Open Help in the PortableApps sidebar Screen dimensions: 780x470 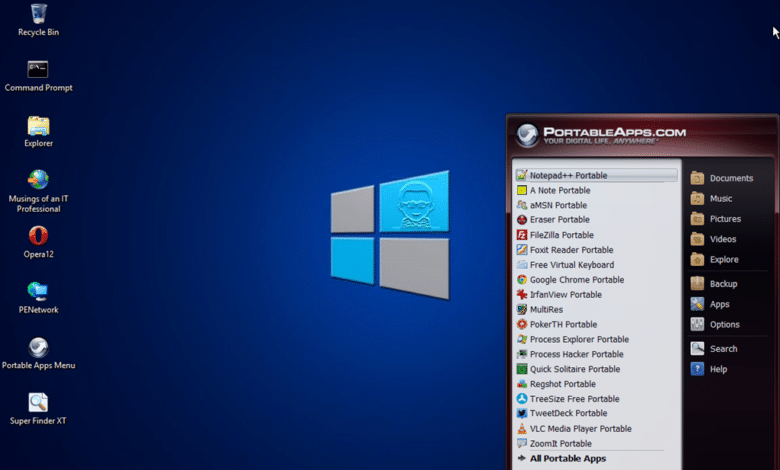point(709,370)
